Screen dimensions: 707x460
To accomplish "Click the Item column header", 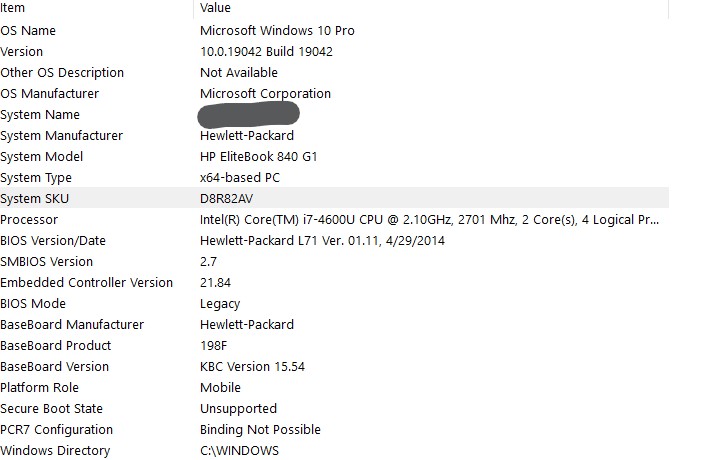I will coord(96,8).
